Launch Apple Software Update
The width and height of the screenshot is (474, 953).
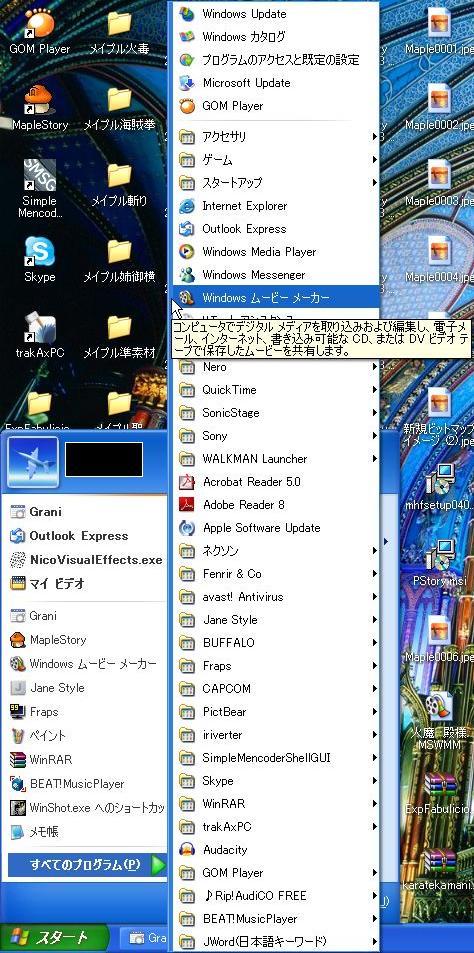pyautogui.click(x=276, y=528)
